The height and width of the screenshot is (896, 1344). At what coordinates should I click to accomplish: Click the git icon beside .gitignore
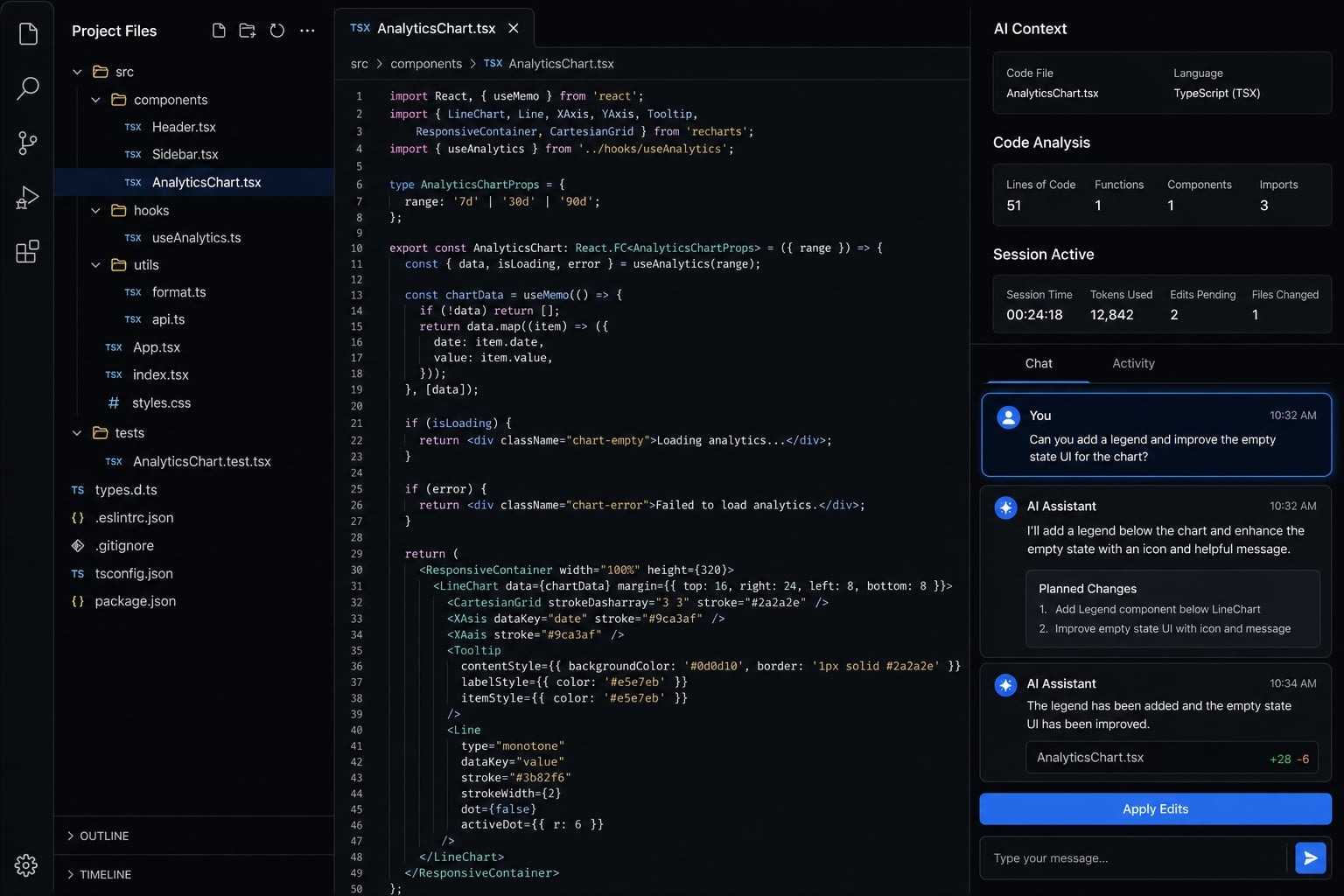[78, 545]
